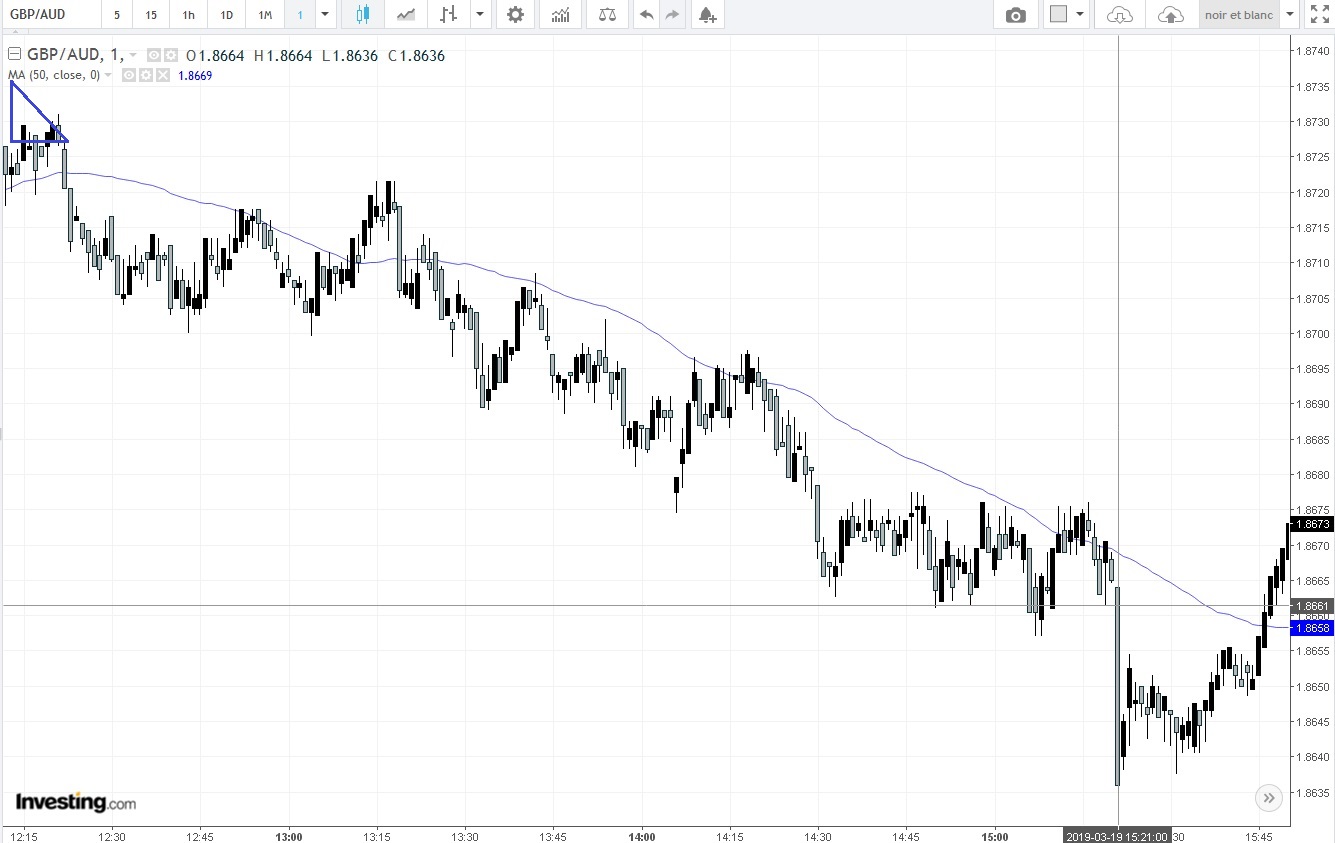Open the indicators bar-chart icon
Viewport: 1335px width, 843px height.
pos(561,15)
